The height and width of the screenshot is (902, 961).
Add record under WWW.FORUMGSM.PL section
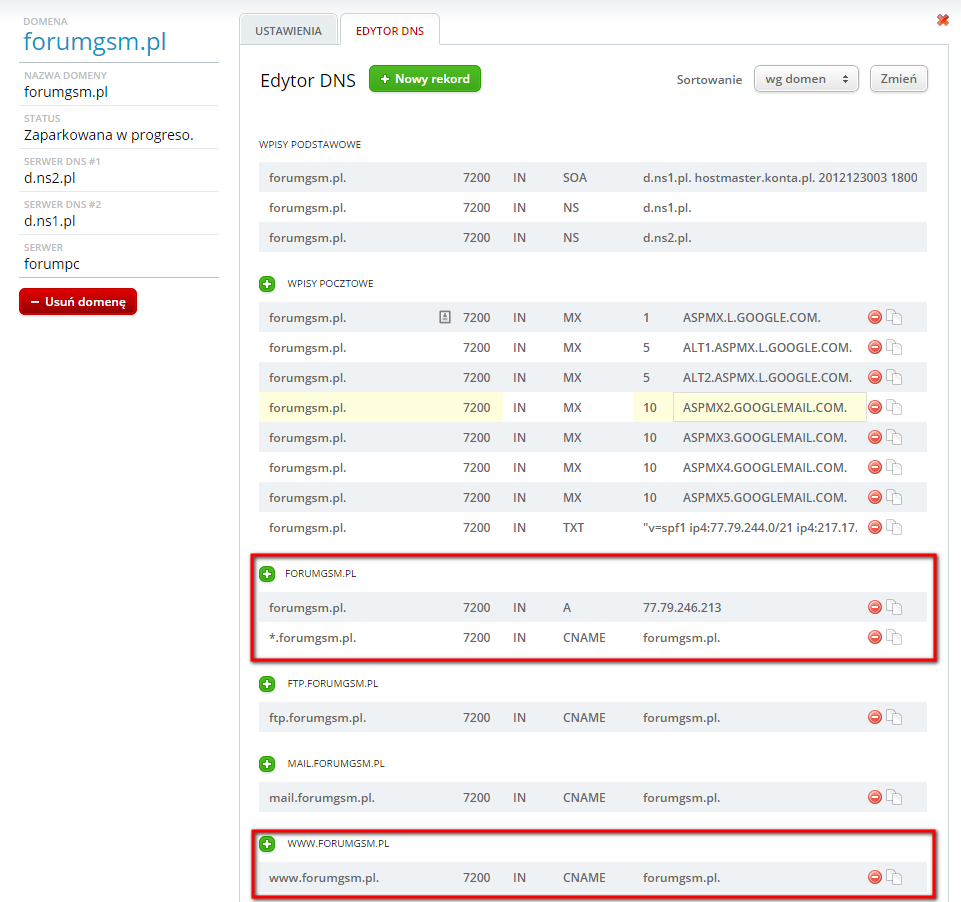pyautogui.click(x=267, y=844)
